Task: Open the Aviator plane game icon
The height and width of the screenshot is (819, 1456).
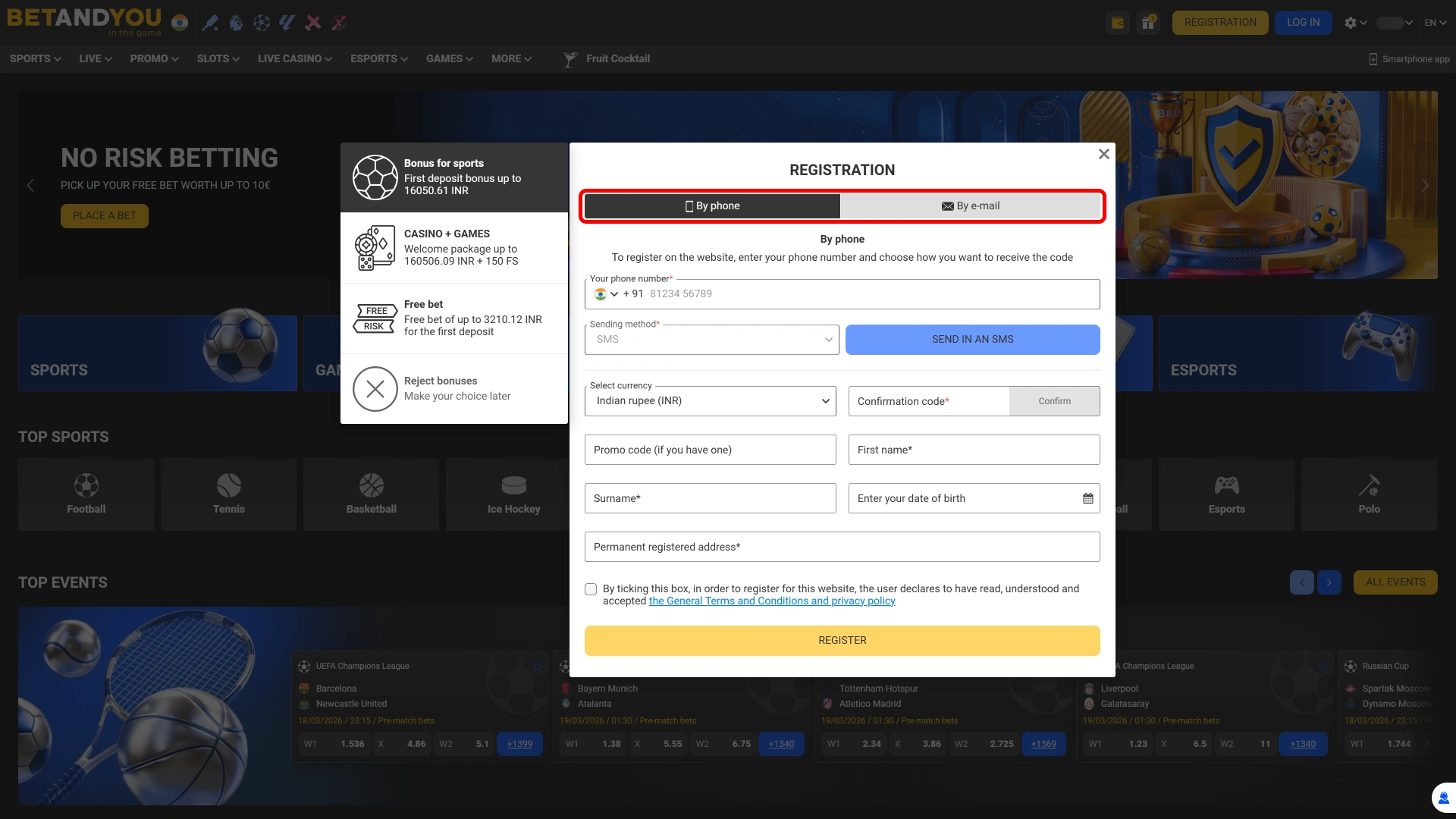Action: (x=313, y=23)
